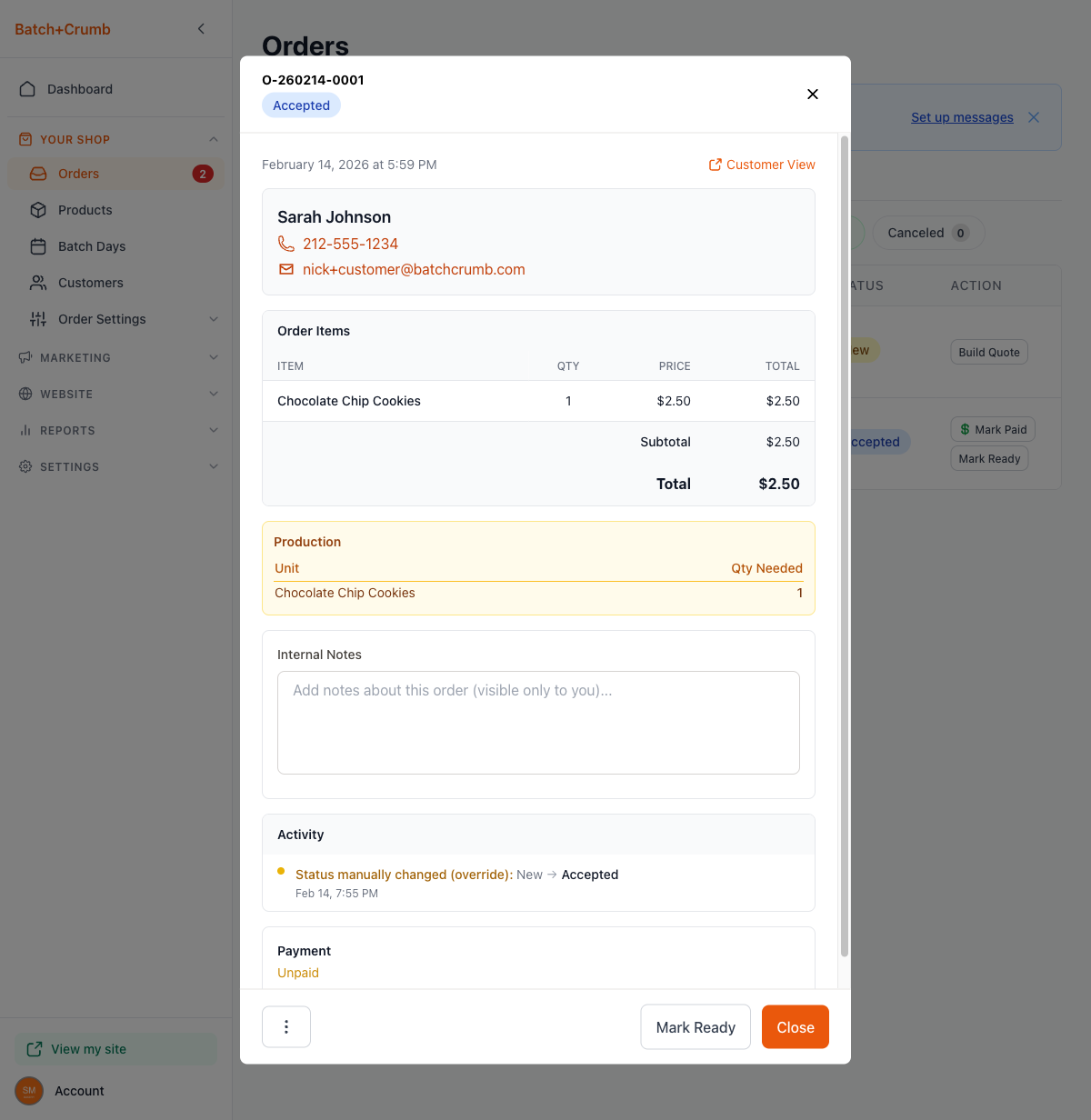Expand the Marketing section
The width and height of the screenshot is (1091, 1120).
[214, 357]
